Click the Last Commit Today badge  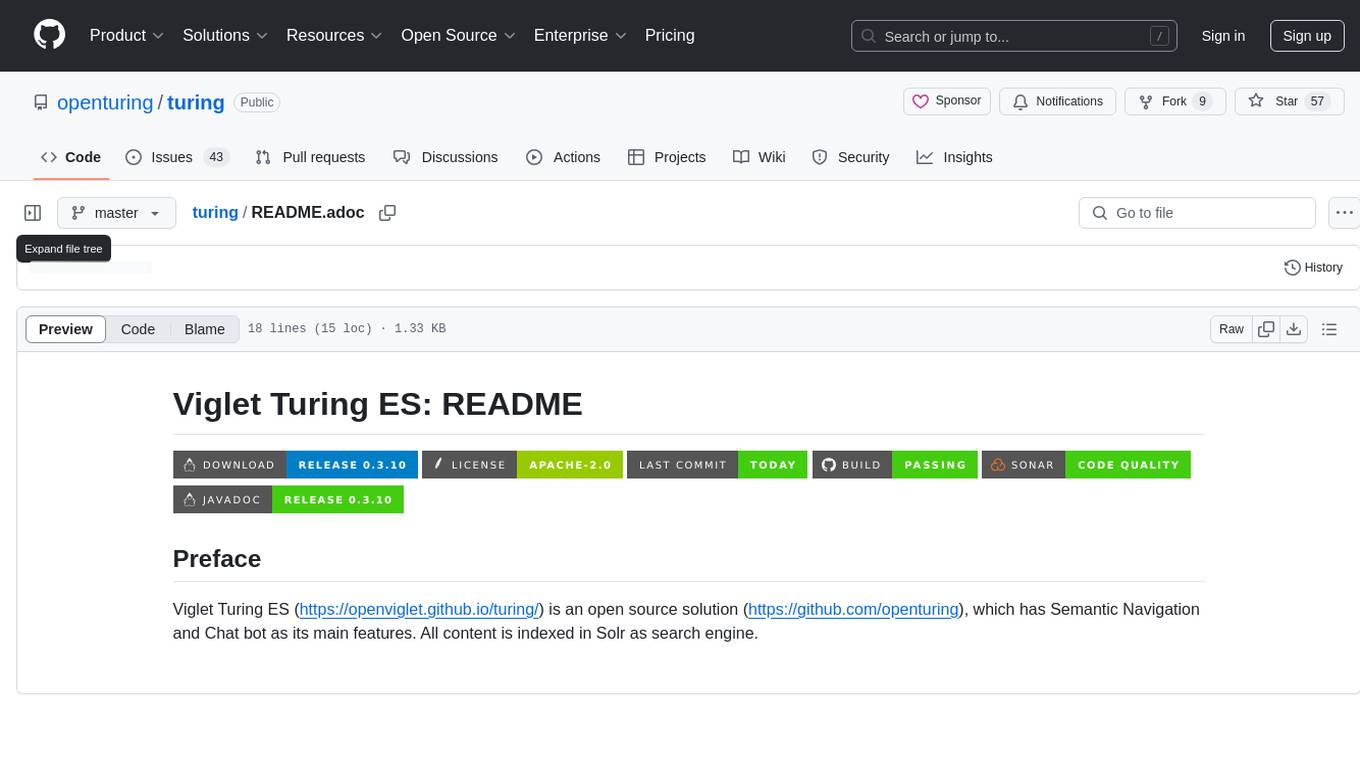[717, 465]
